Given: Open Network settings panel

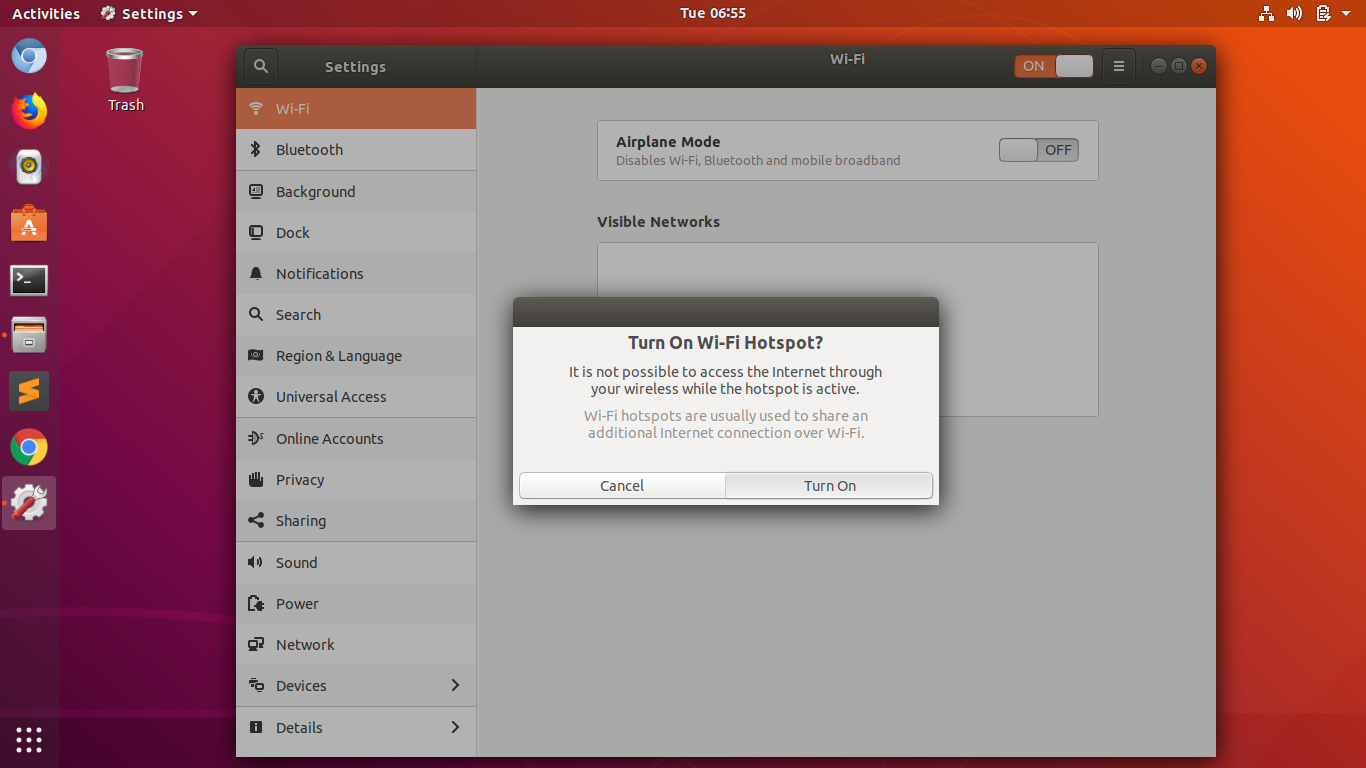Looking at the screenshot, I should (x=356, y=644).
